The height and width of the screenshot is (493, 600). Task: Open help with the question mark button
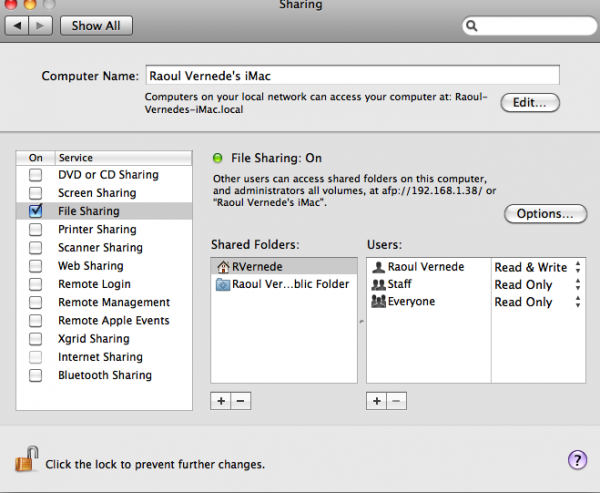tap(577, 459)
